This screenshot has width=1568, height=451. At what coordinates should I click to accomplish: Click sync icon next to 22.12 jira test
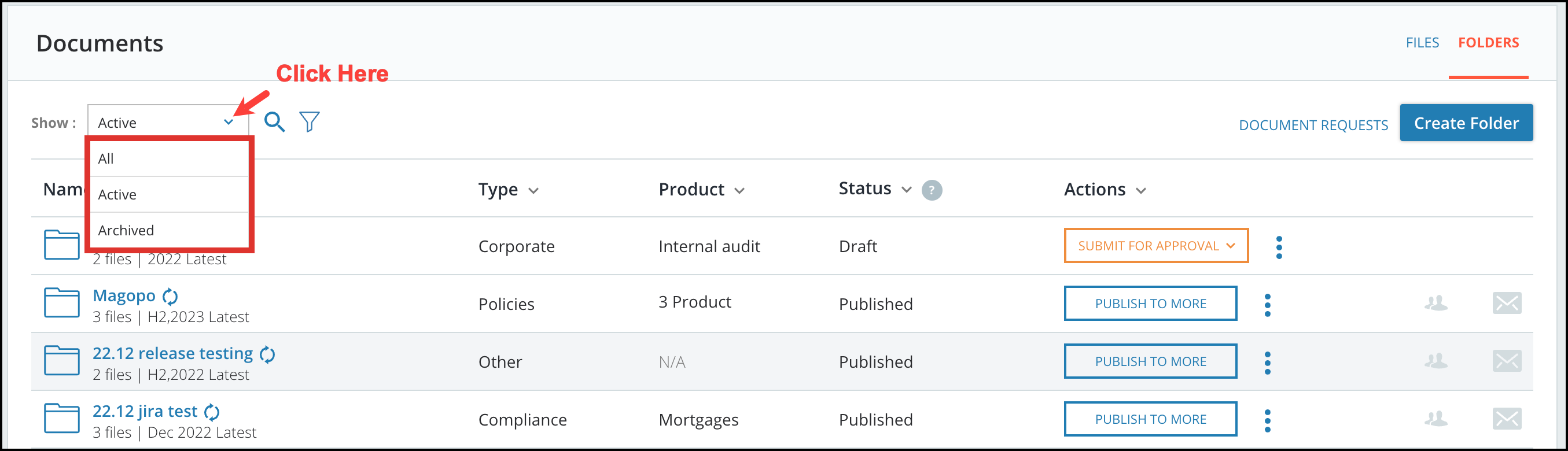click(x=212, y=412)
